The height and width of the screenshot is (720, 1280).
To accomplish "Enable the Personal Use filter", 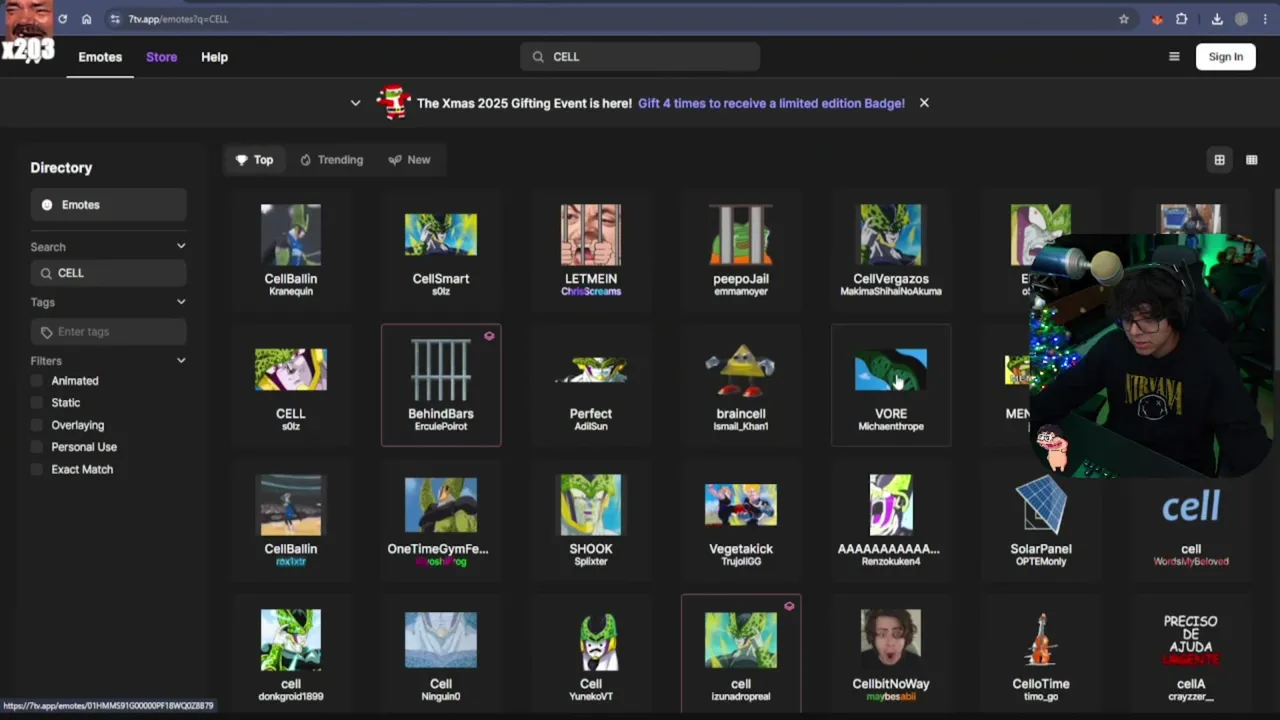I will click(x=37, y=447).
